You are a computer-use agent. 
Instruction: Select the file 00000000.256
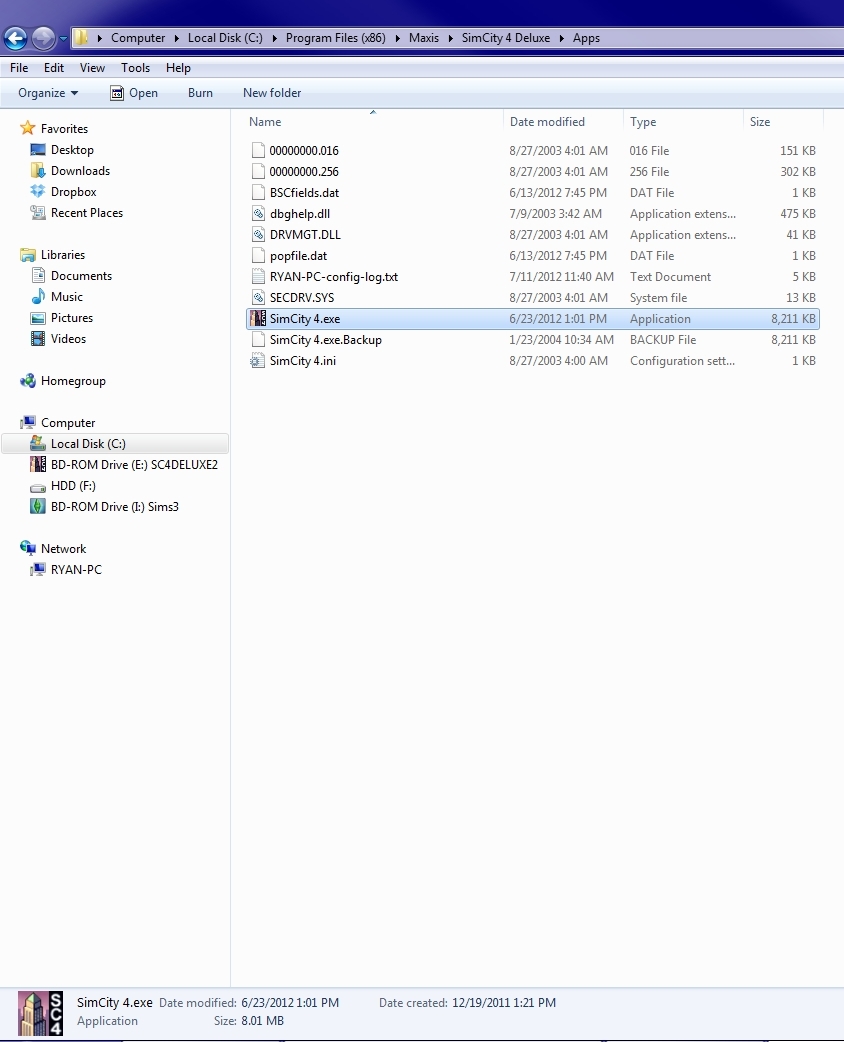(304, 171)
